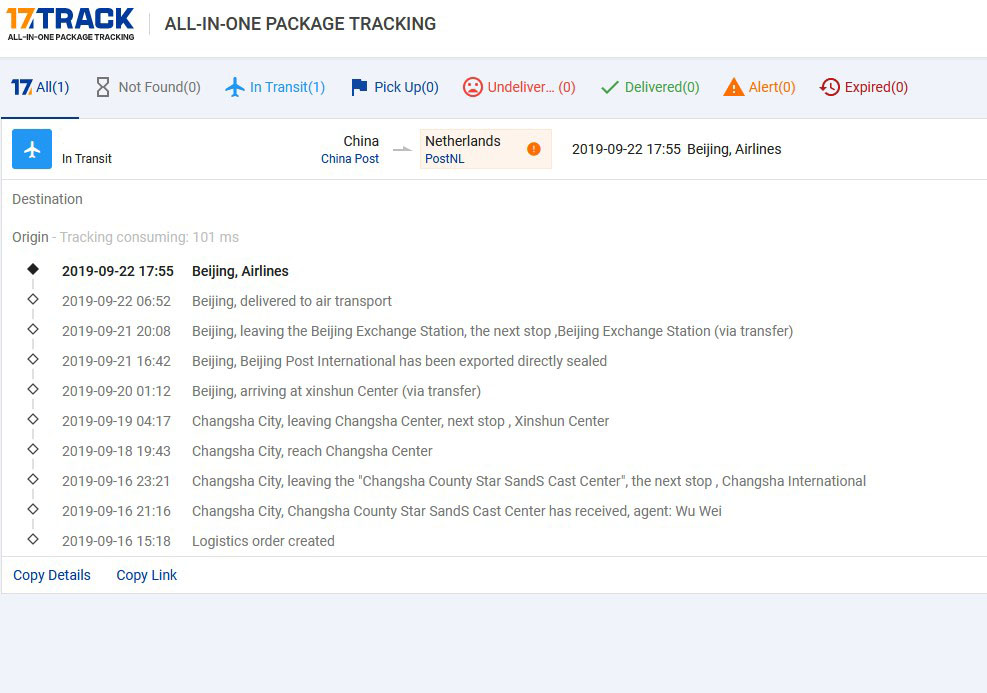The height and width of the screenshot is (693, 987).
Task: Click the hourglass Not Found icon
Action: [x=103, y=87]
